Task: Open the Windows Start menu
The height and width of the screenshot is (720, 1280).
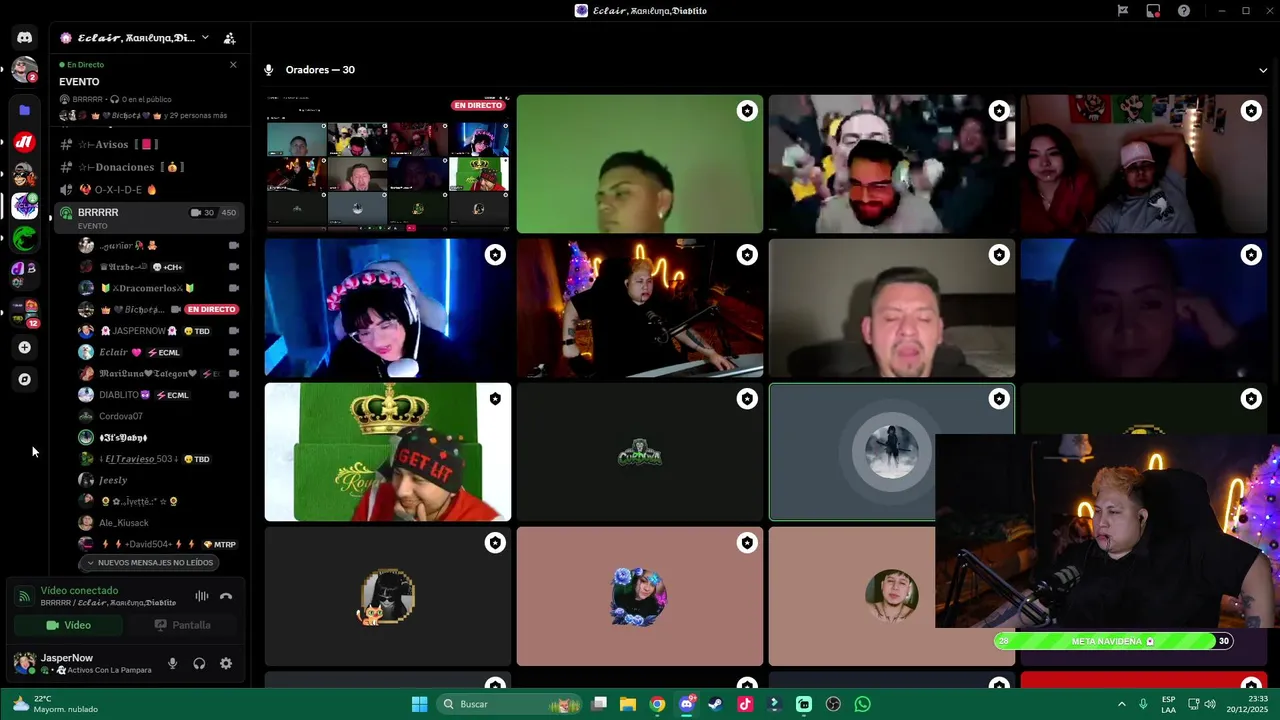Action: [x=420, y=704]
